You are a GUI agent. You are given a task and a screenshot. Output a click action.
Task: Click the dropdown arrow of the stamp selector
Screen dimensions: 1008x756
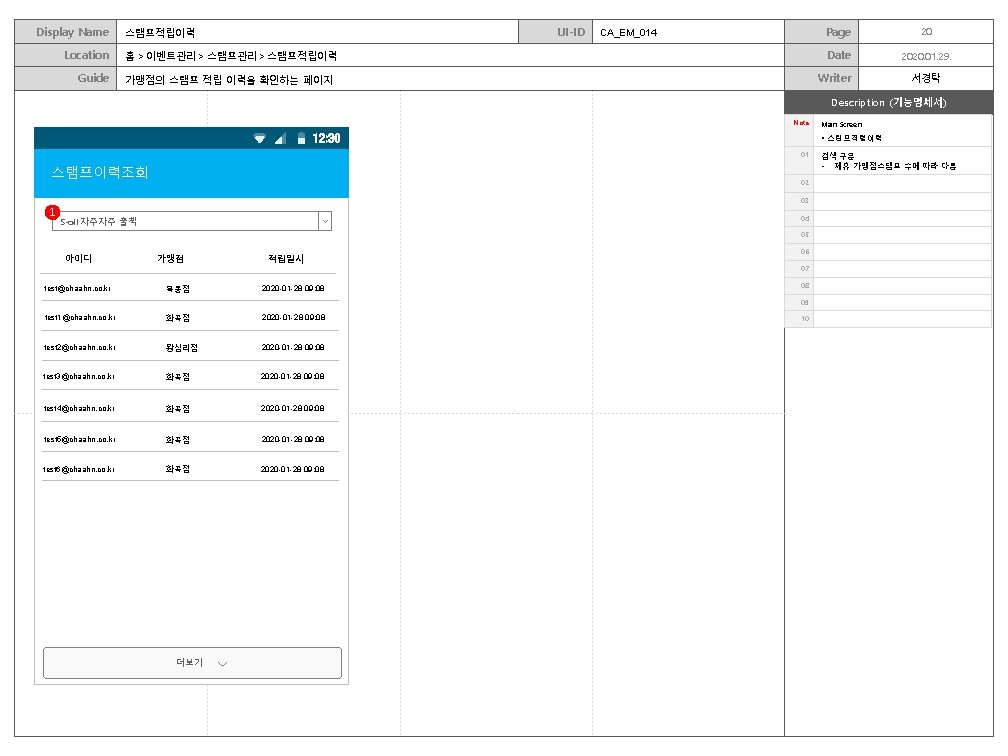pos(325,221)
